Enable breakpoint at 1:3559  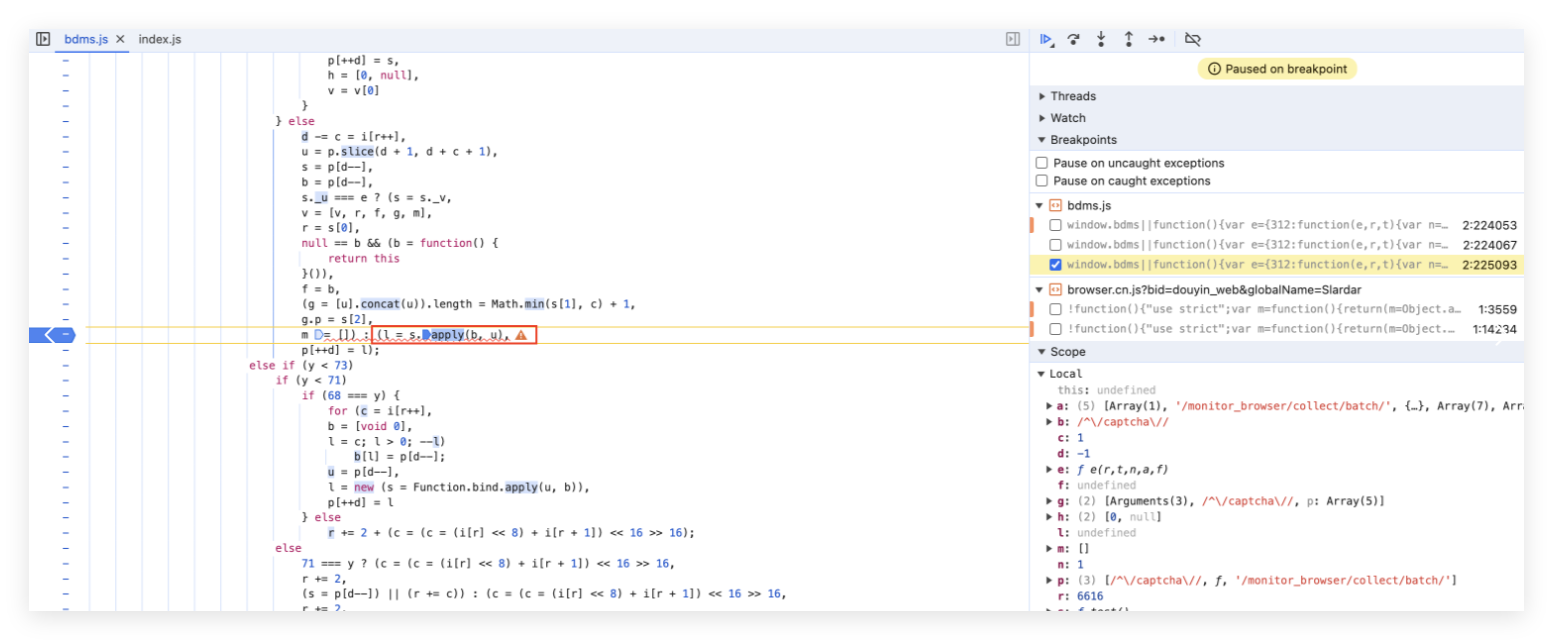pyautogui.click(x=1055, y=310)
